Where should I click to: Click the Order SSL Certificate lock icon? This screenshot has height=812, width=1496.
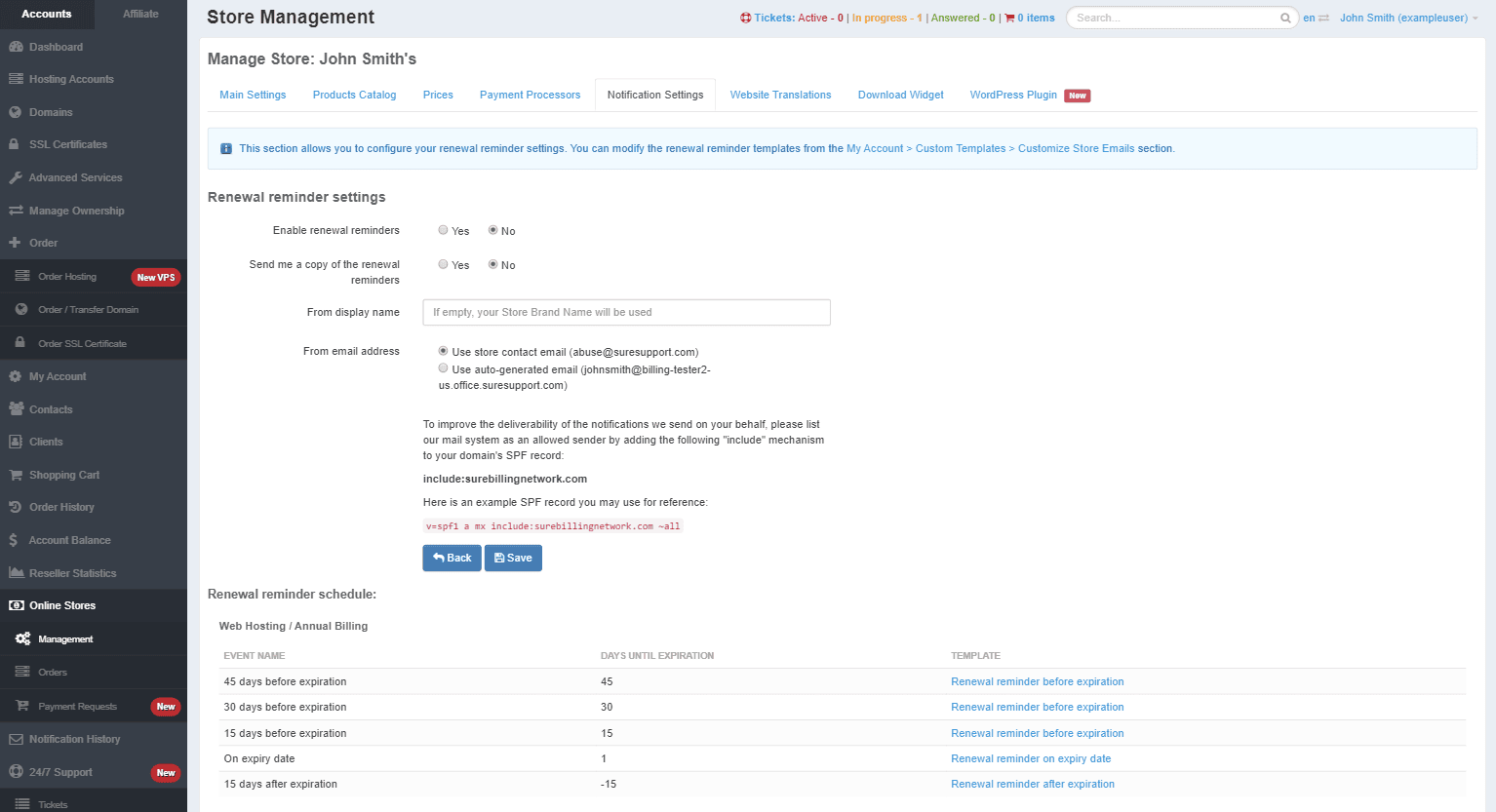point(20,343)
